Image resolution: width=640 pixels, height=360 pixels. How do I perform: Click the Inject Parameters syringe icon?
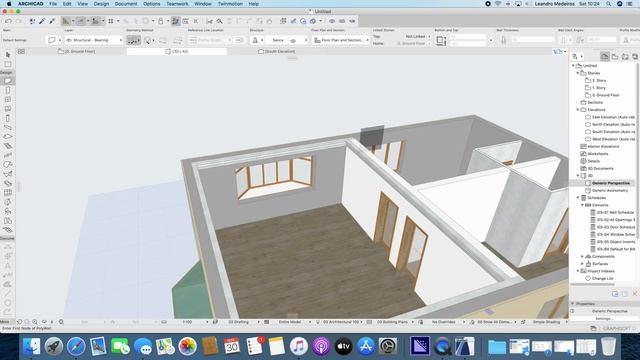point(52,21)
